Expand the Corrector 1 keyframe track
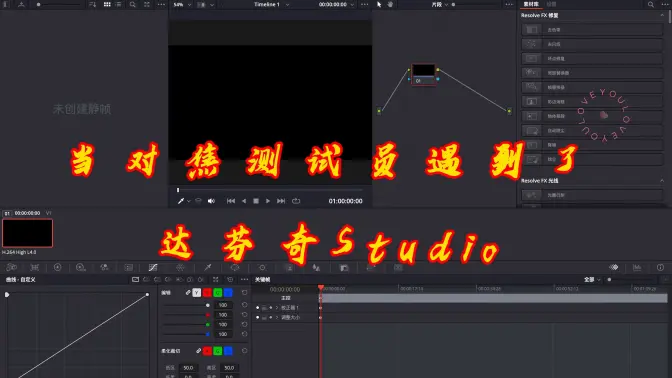Image resolution: width=672 pixels, height=378 pixels. pos(277,308)
